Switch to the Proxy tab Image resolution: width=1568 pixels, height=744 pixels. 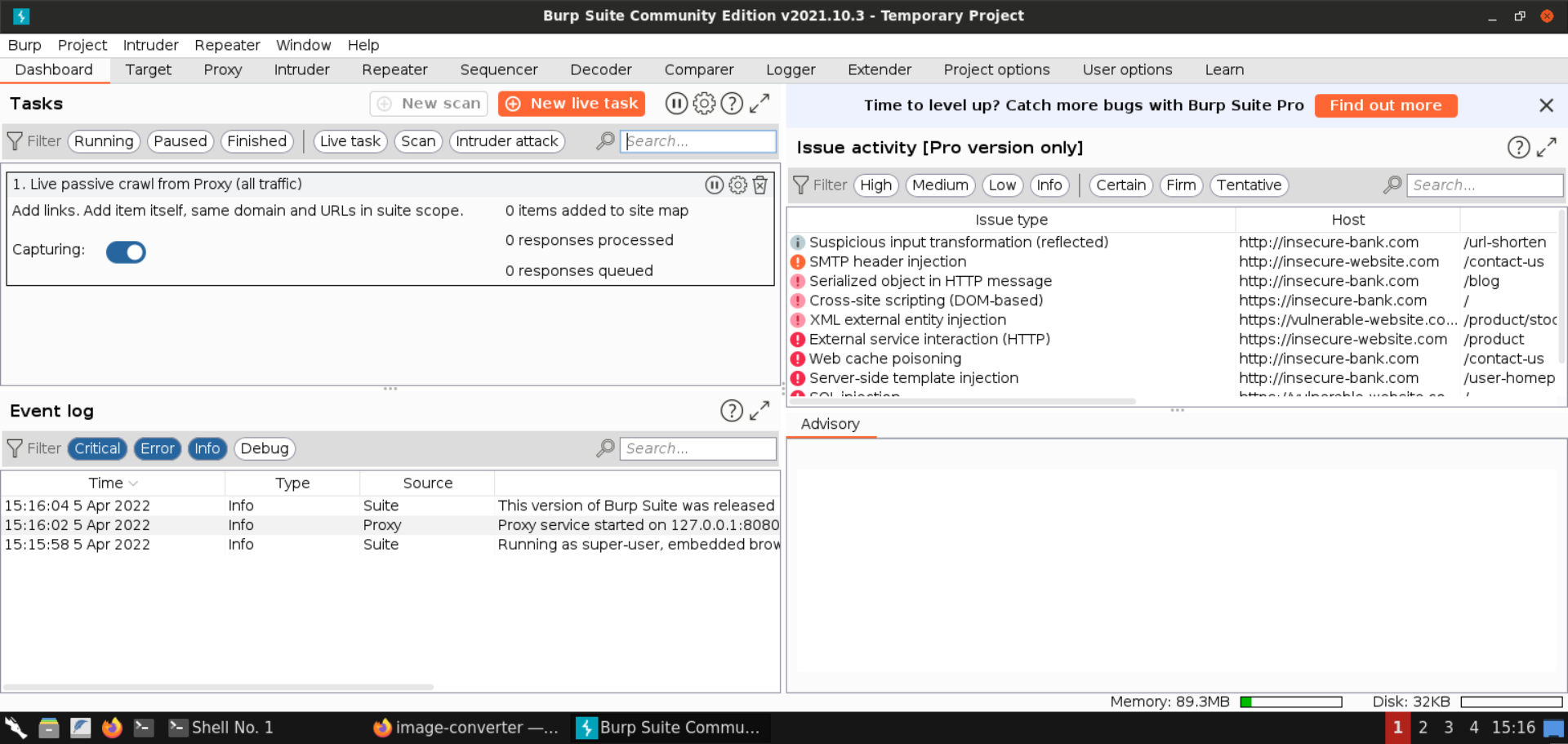click(223, 70)
